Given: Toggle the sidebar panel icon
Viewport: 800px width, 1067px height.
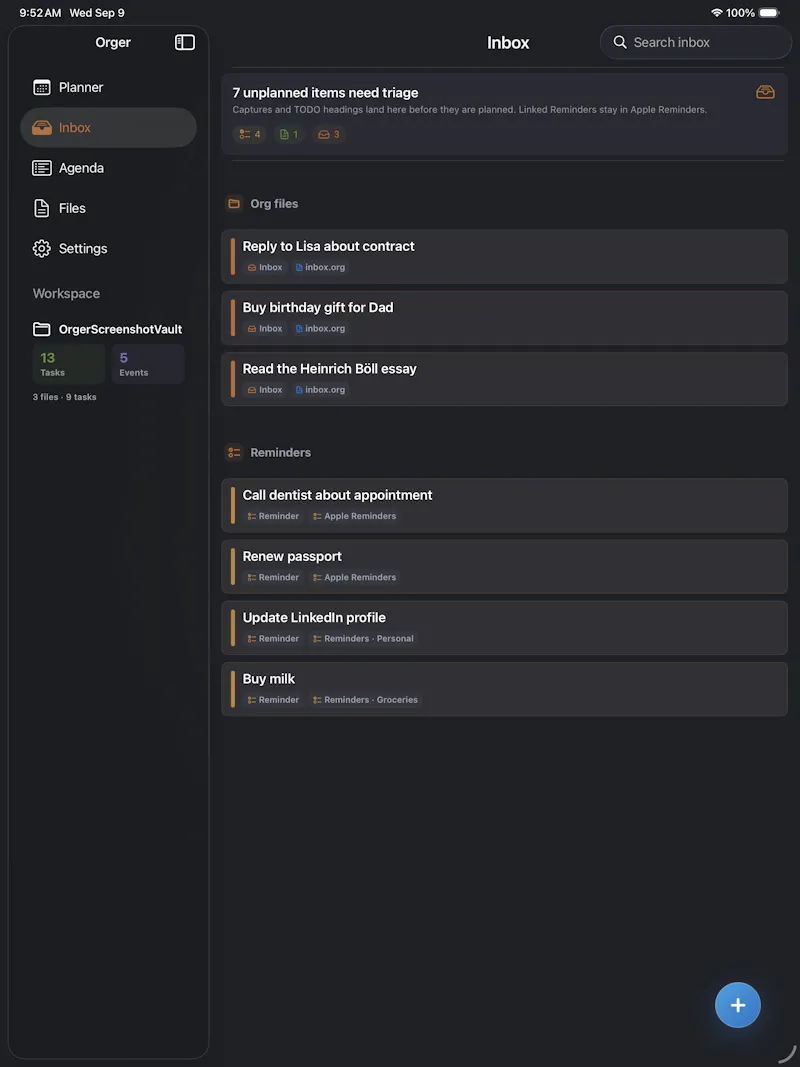Looking at the screenshot, I should [x=184, y=42].
